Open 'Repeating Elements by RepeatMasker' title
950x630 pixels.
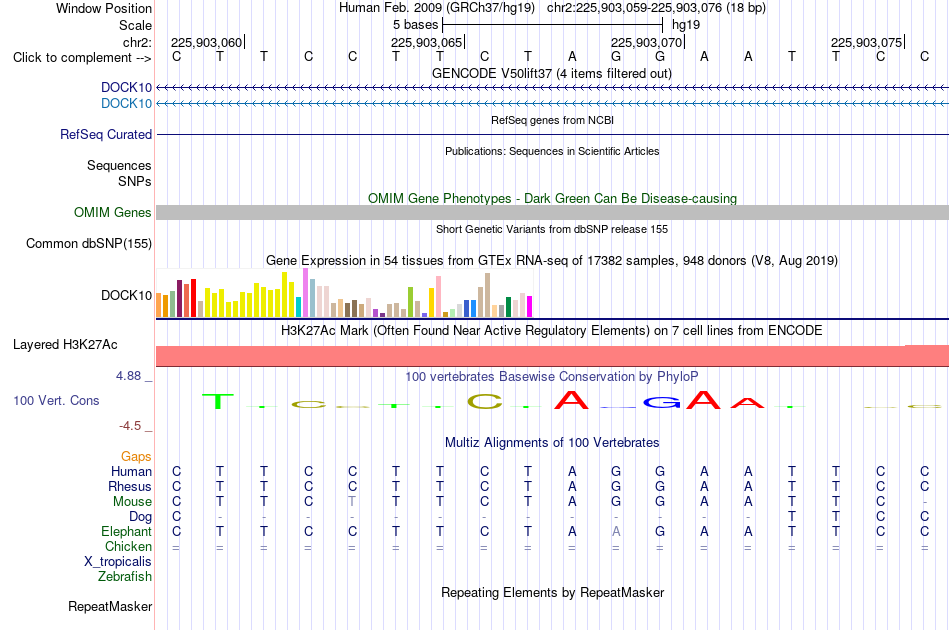(552, 592)
